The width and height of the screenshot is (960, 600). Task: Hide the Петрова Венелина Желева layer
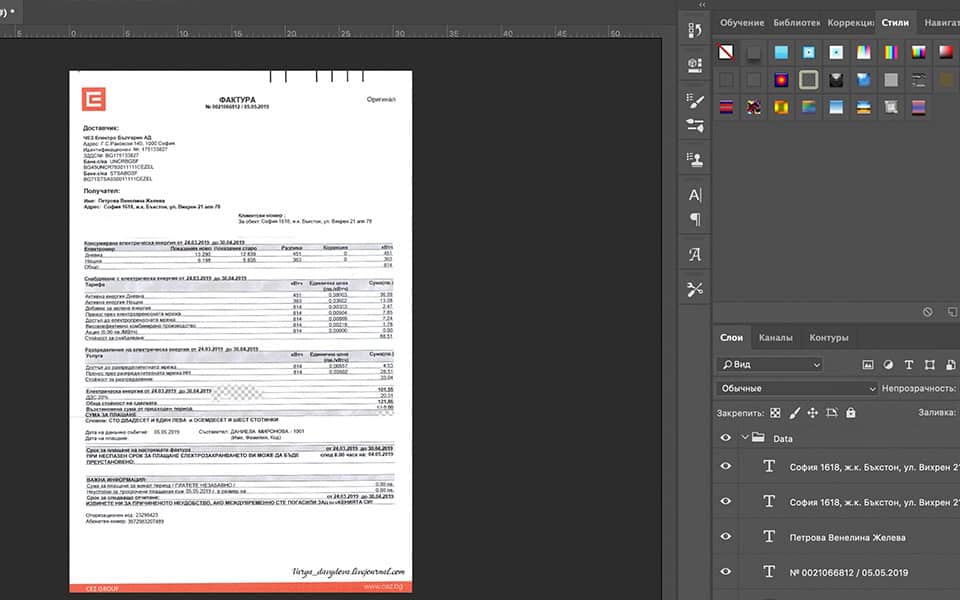[x=726, y=536]
